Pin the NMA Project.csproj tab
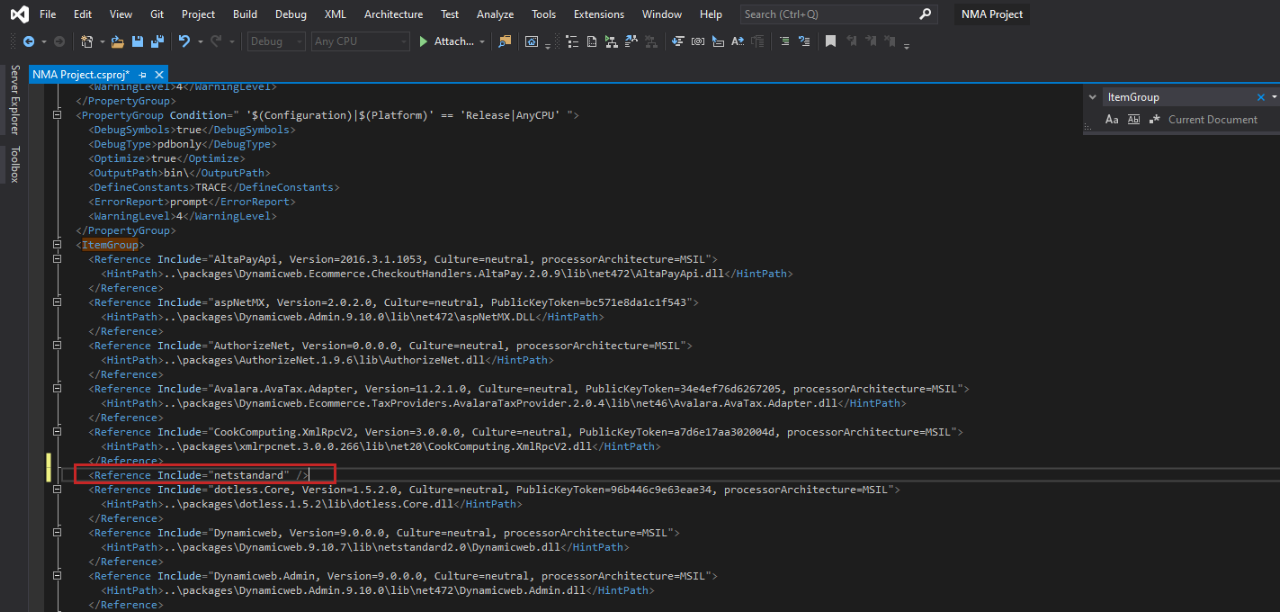This screenshot has height=612, width=1280. pyautogui.click(x=143, y=75)
